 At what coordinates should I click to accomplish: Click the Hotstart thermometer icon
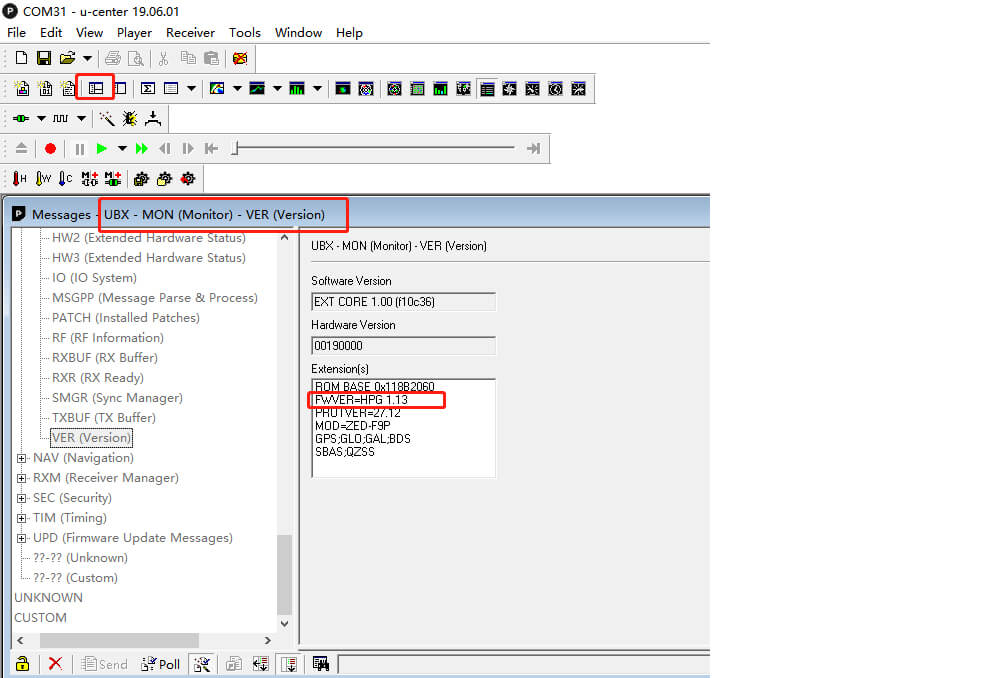pos(20,178)
